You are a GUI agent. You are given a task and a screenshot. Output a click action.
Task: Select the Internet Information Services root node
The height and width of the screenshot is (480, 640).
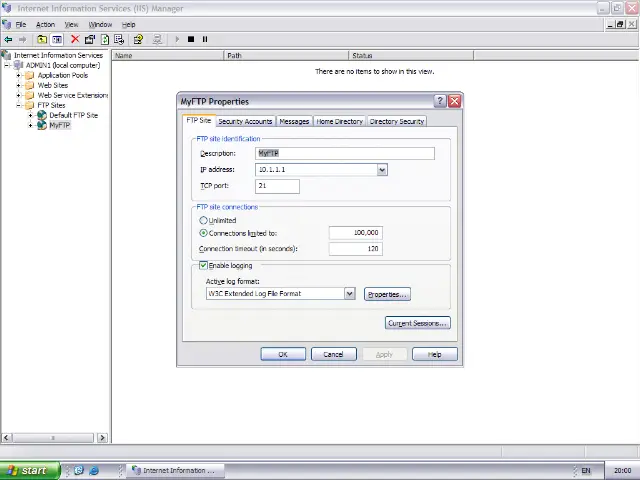[58, 55]
